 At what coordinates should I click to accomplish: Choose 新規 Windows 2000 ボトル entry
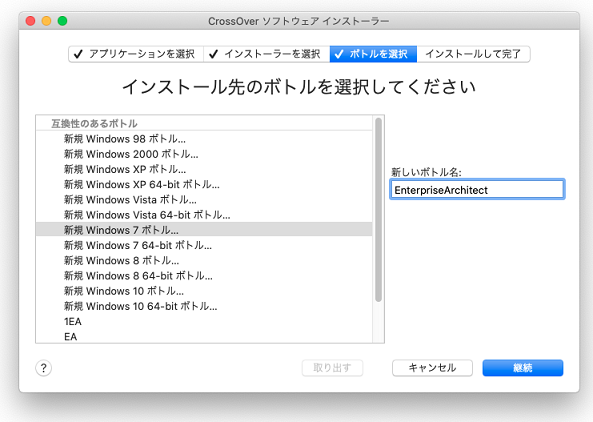click(204, 154)
